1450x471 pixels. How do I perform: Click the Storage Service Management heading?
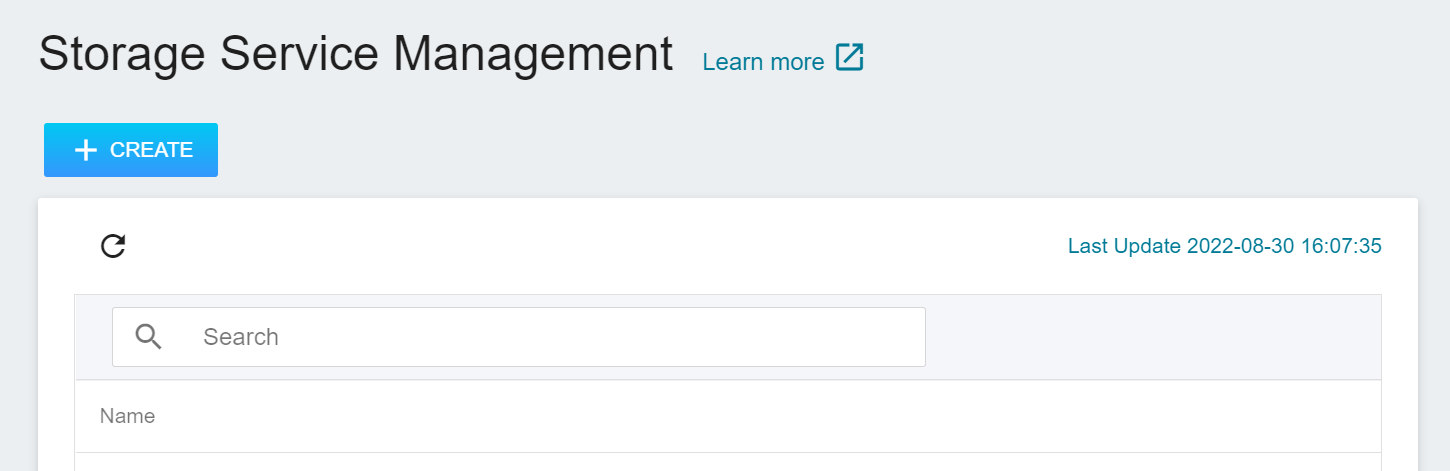click(356, 54)
